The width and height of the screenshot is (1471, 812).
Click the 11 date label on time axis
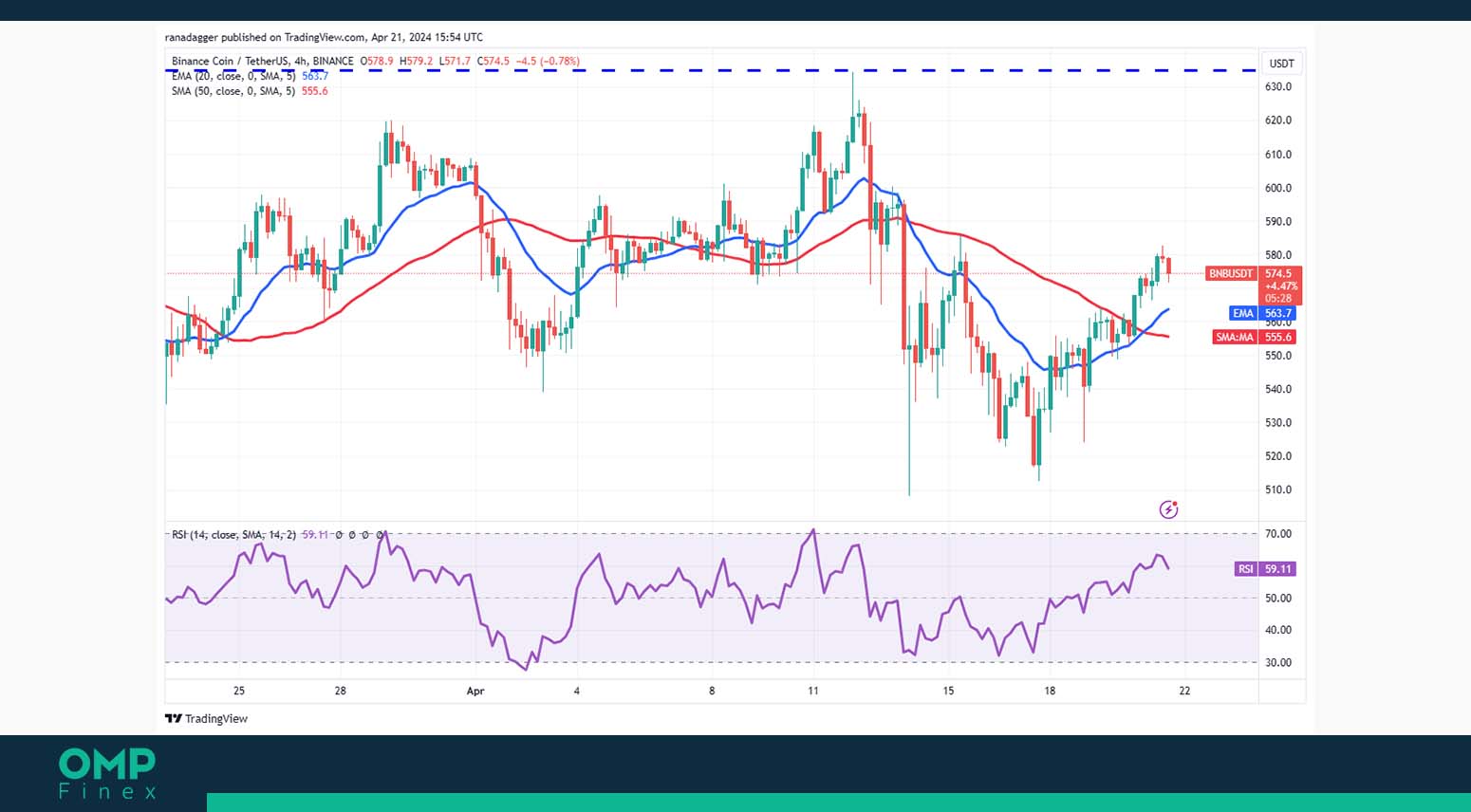[x=812, y=692]
